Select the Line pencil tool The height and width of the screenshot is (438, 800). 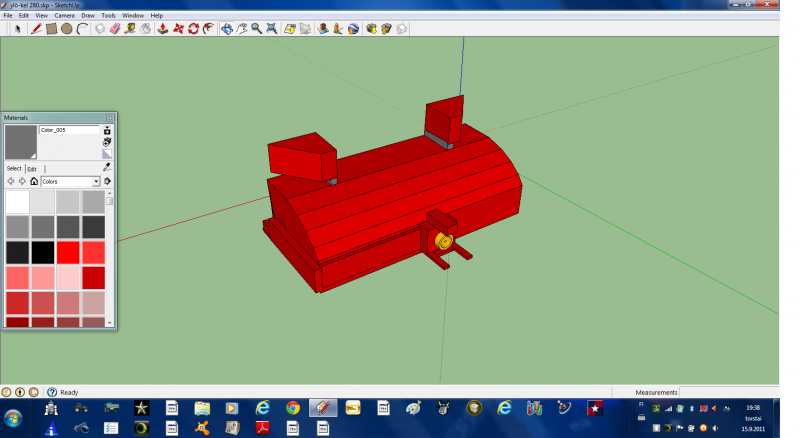pos(36,29)
